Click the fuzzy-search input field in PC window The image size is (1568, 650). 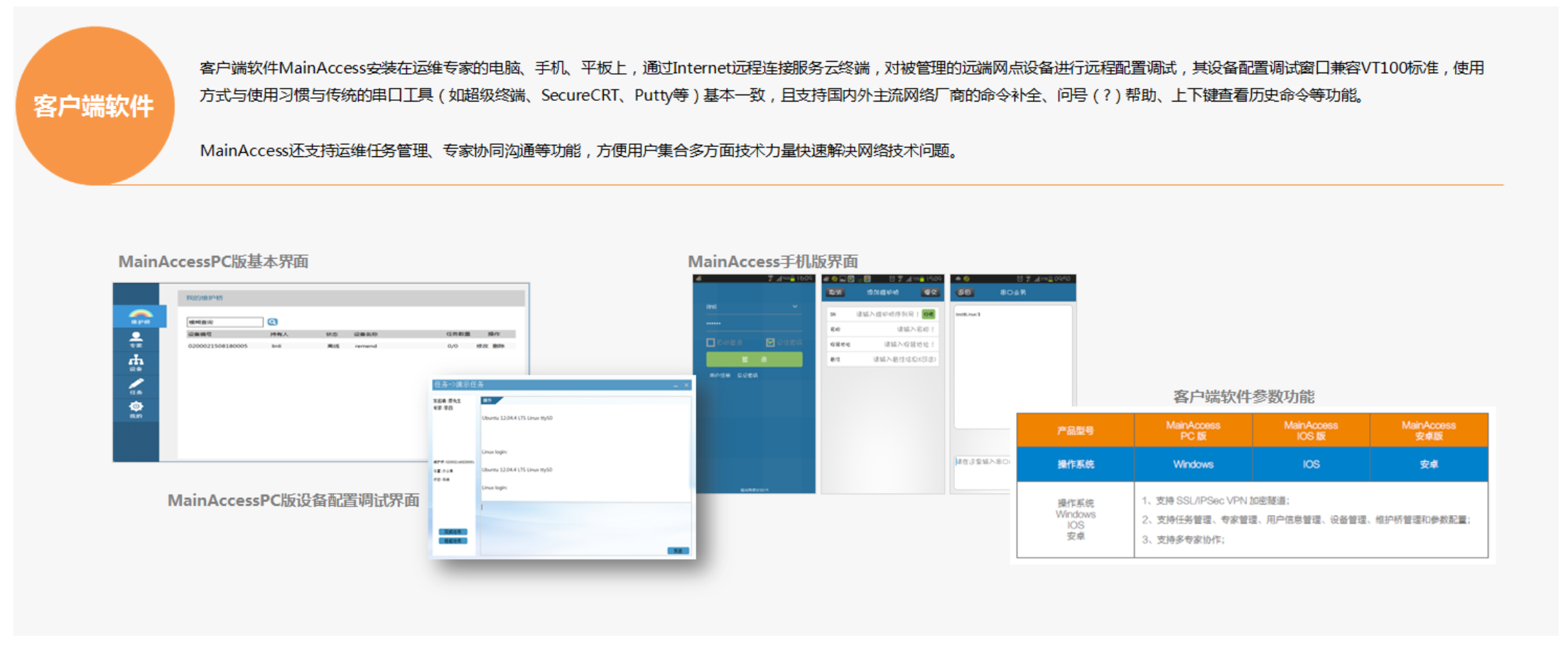[x=225, y=322]
